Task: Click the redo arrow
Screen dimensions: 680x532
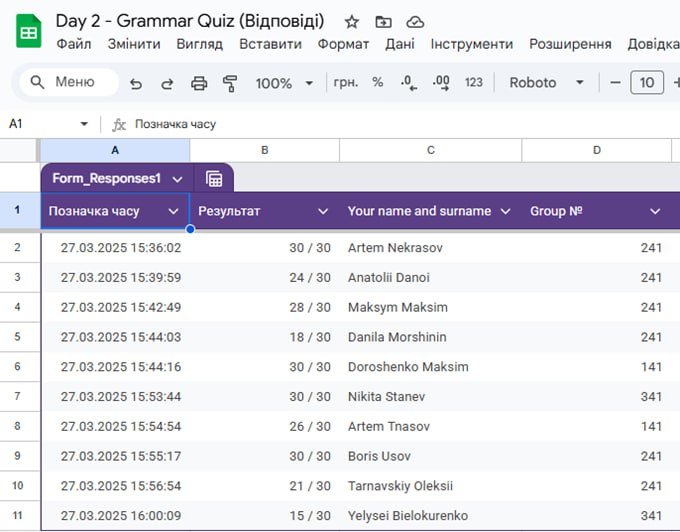Action: point(167,83)
